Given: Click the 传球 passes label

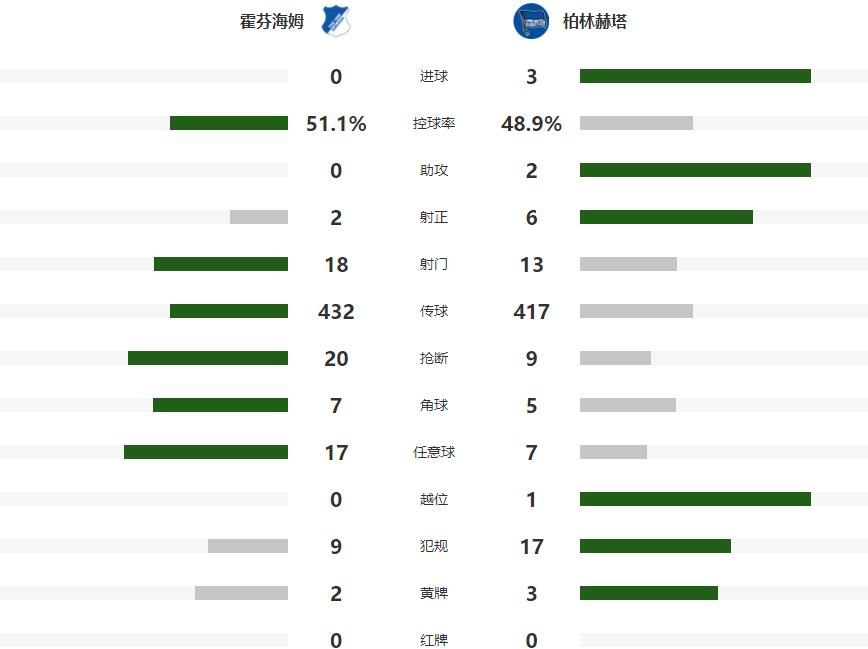Looking at the screenshot, I should coord(433,311).
